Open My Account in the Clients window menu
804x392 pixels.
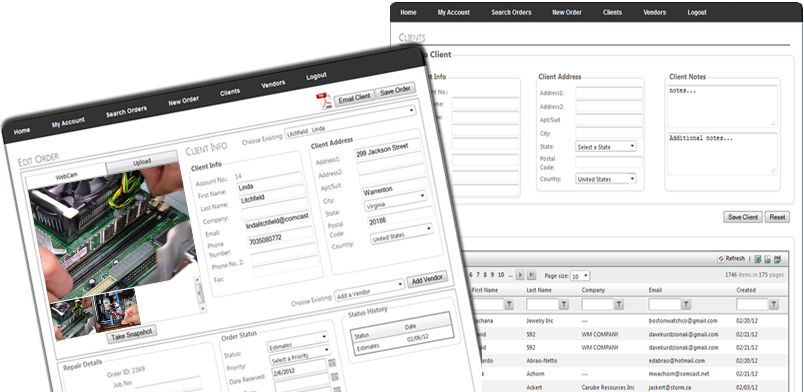(453, 12)
